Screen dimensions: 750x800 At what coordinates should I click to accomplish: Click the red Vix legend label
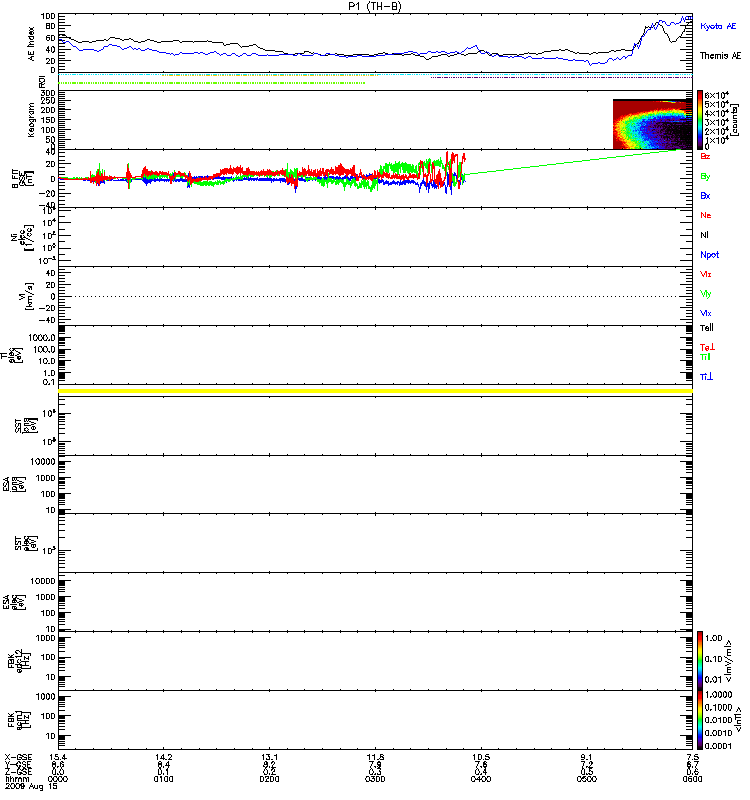pos(706,274)
